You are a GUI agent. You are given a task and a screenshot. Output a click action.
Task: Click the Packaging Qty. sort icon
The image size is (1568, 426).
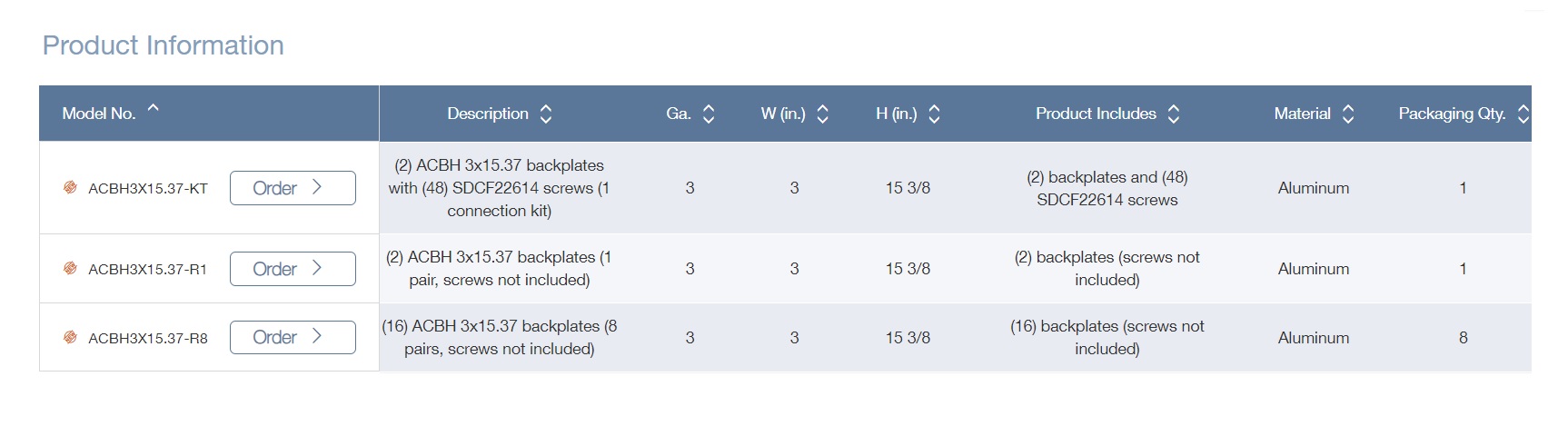pos(1523,114)
